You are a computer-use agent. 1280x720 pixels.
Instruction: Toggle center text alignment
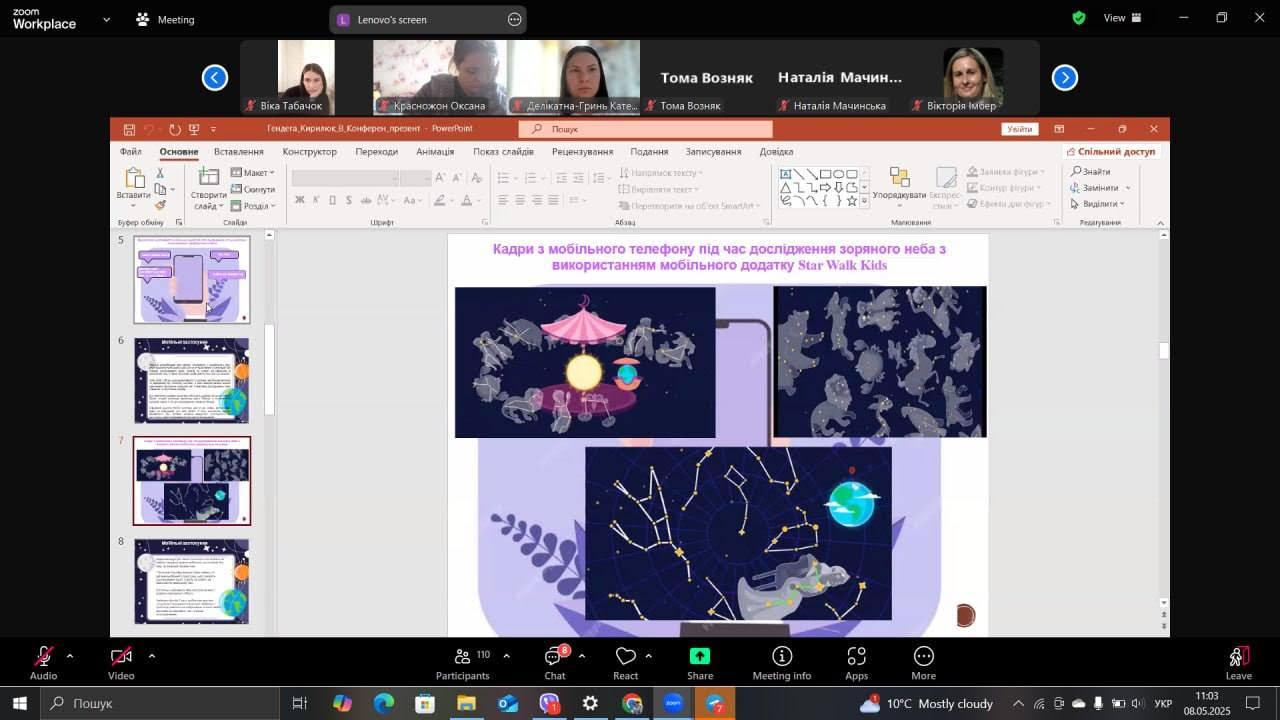(x=520, y=200)
